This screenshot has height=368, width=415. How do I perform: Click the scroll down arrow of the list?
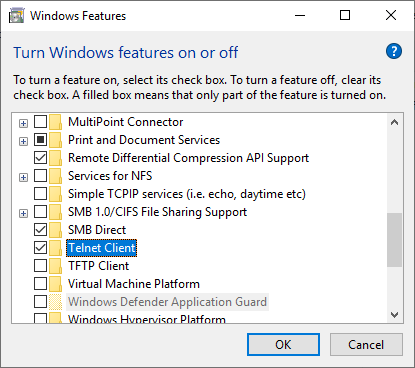(x=394, y=315)
